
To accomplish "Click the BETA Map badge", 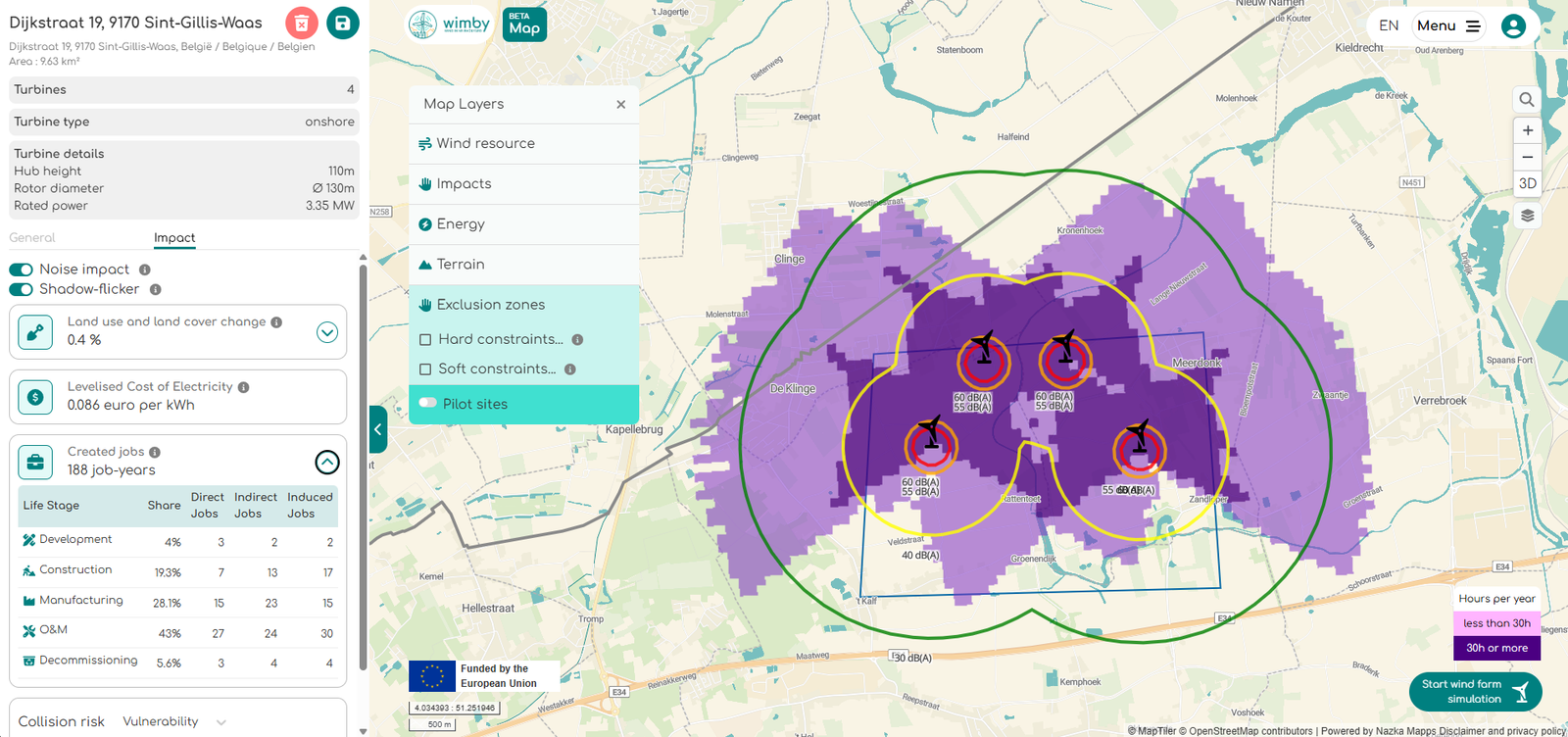I will (x=524, y=25).
